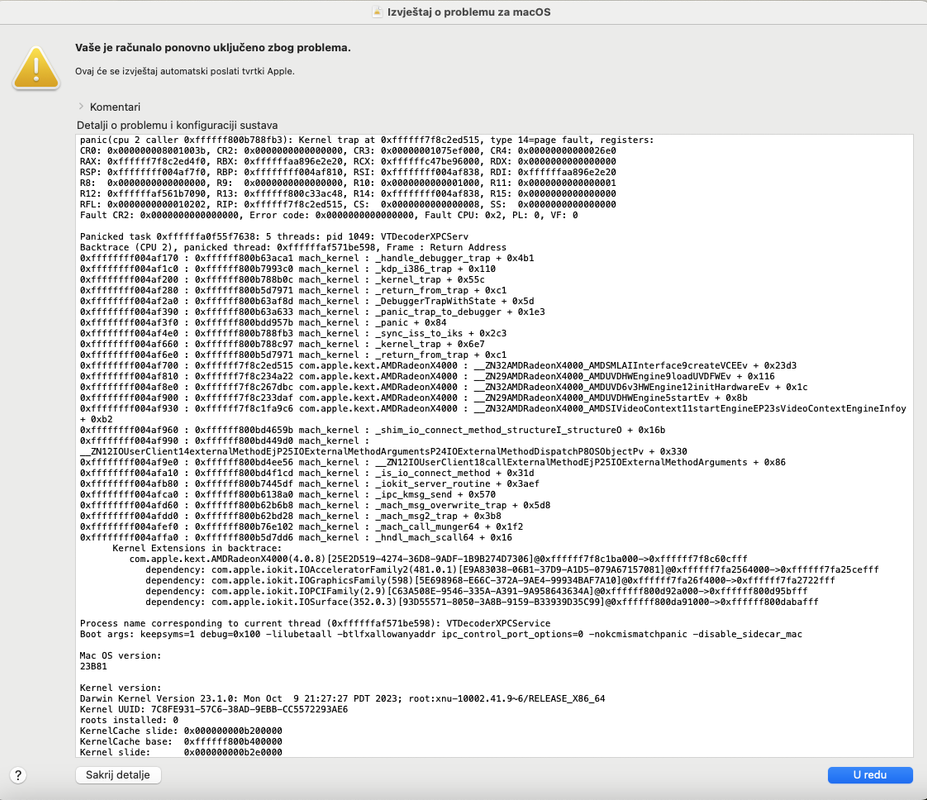Click the 23B81 version number
Image resolution: width=927 pixels, height=800 pixels.
point(93,666)
